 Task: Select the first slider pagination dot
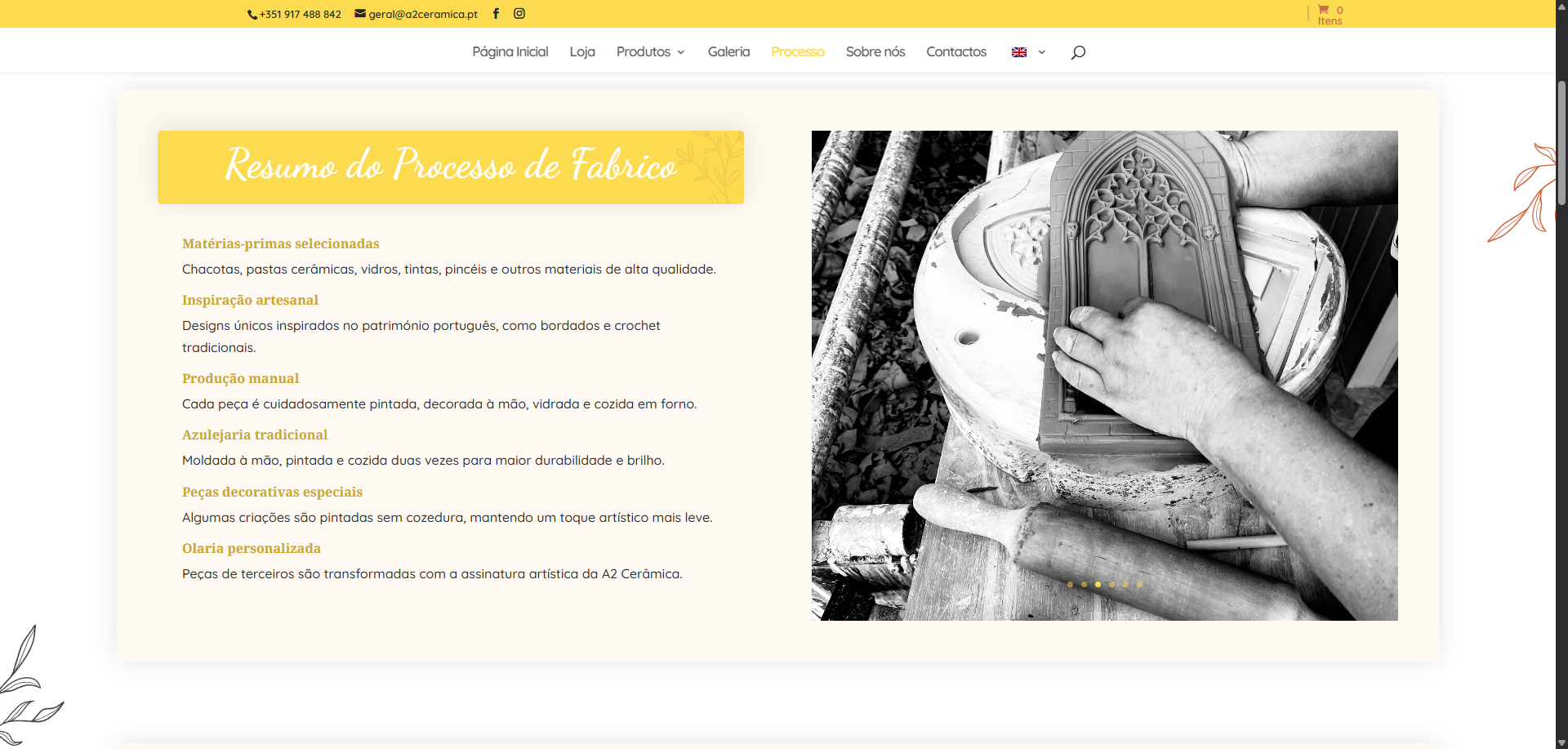(x=1070, y=584)
